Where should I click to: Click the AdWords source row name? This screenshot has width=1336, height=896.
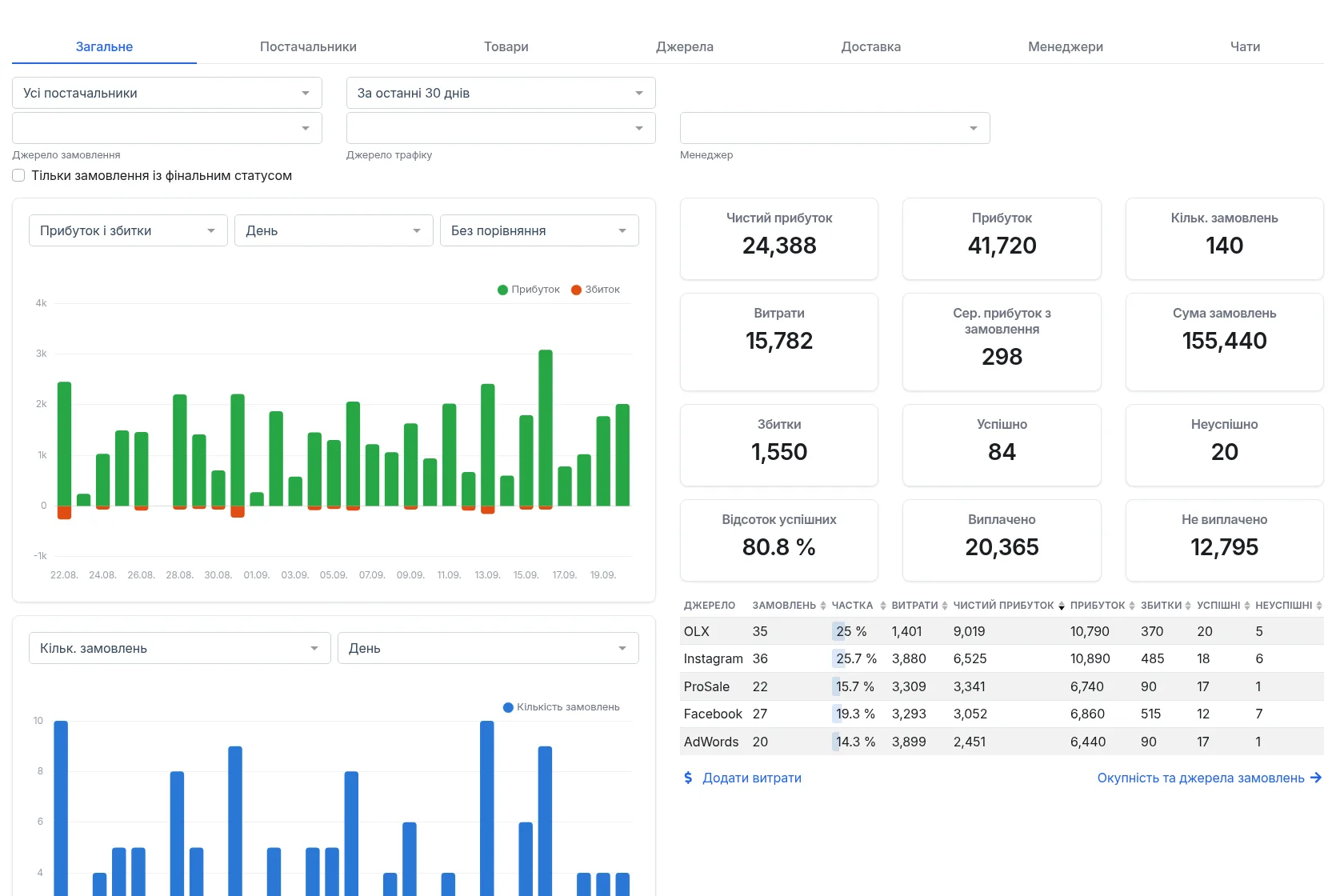711,742
